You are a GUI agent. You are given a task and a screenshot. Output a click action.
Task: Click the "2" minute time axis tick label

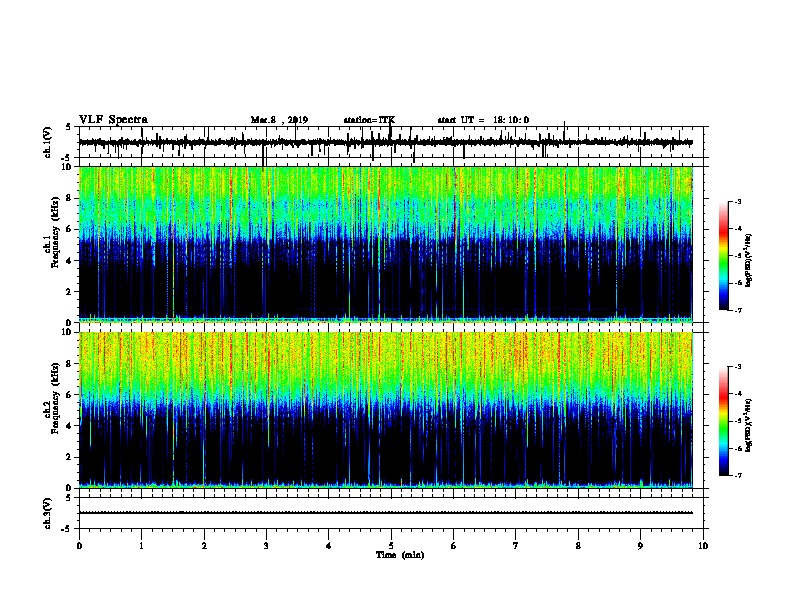204,546
